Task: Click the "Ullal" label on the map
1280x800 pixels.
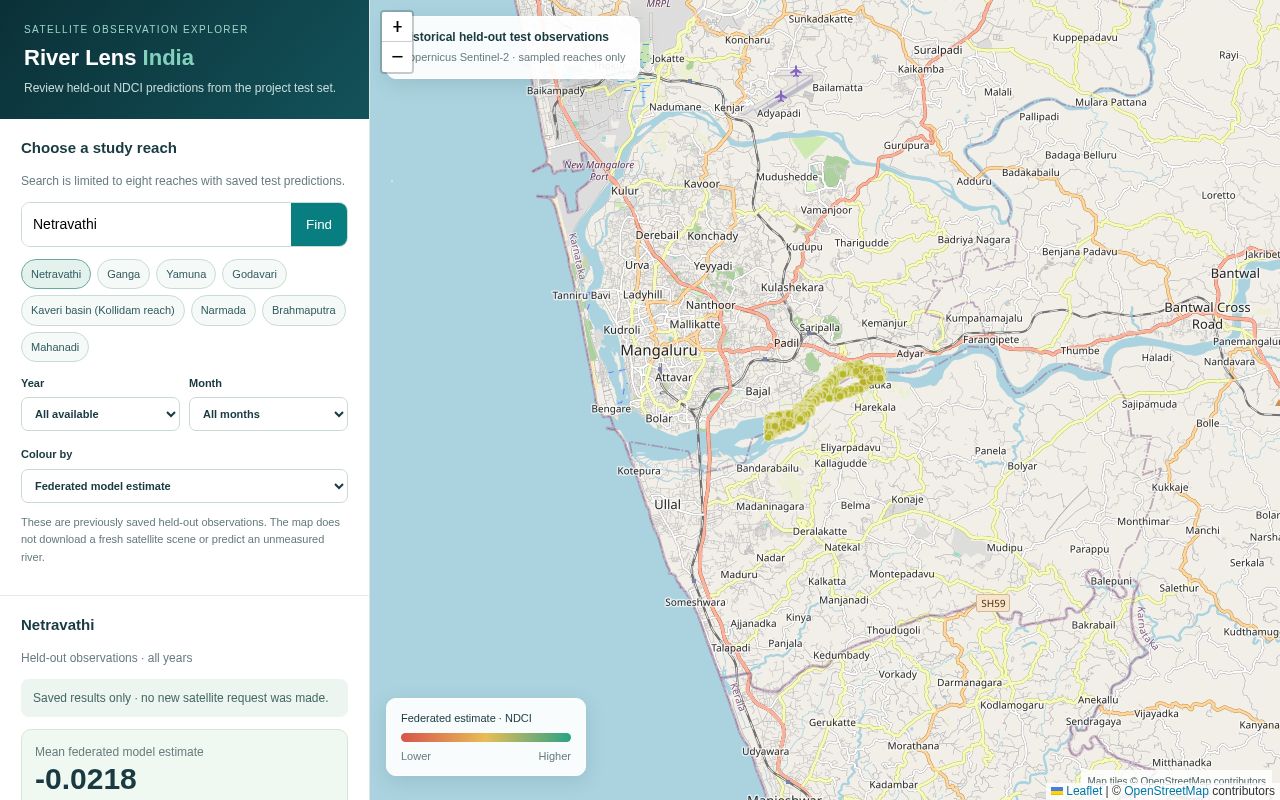Action: [667, 505]
